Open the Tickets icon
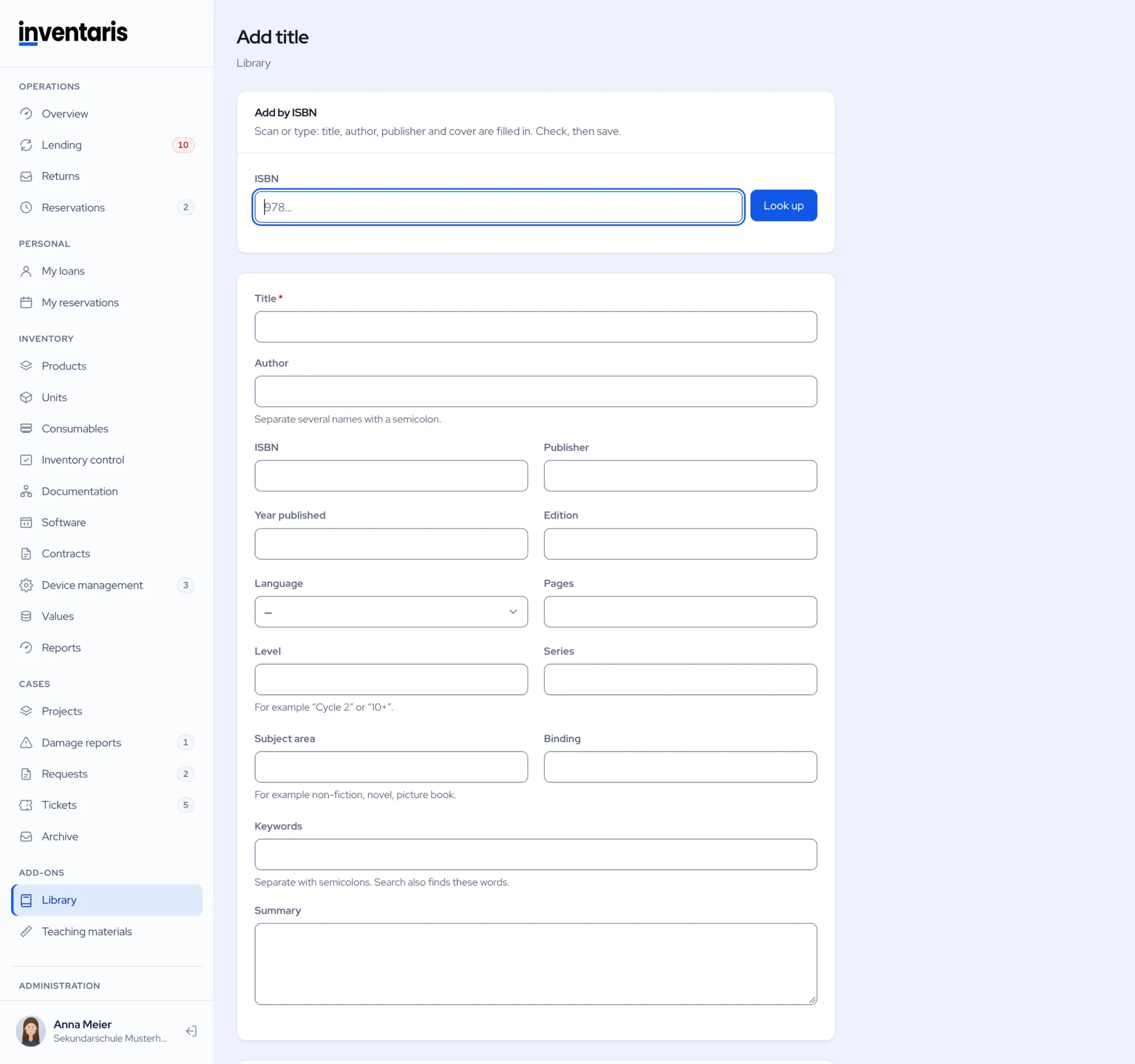Viewport: 1135px width, 1064px height. click(x=26, y=805)
